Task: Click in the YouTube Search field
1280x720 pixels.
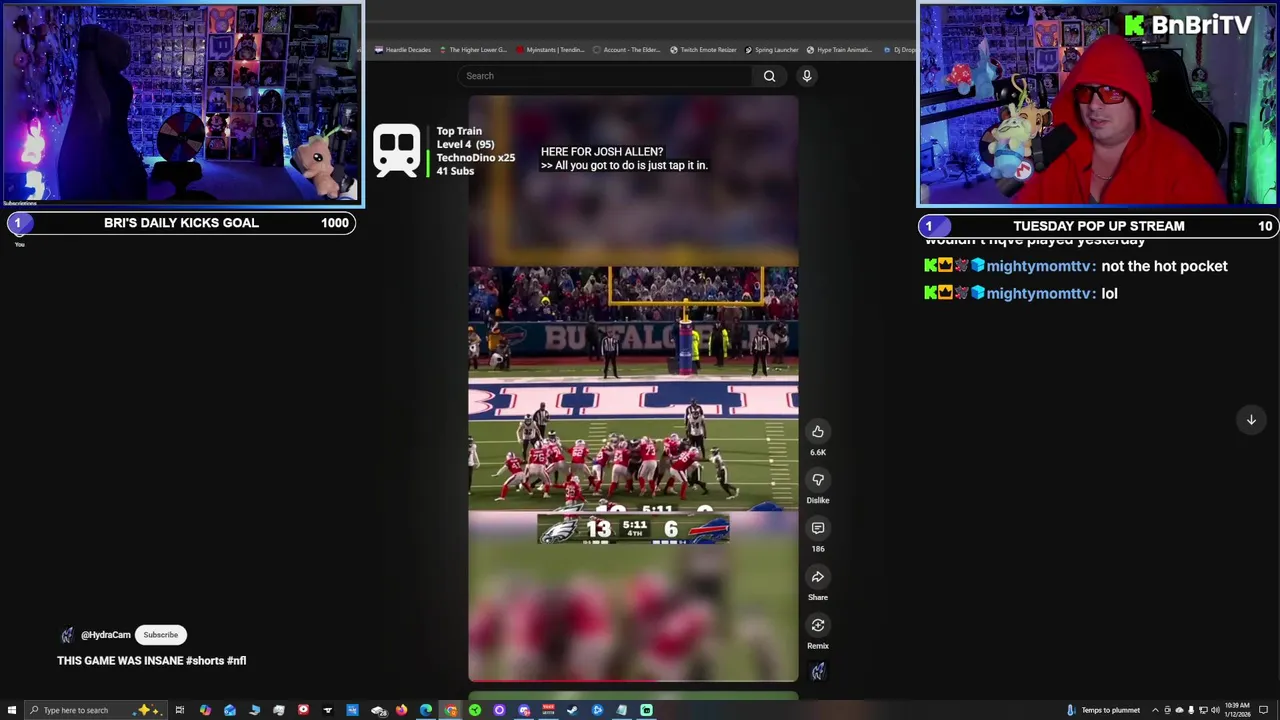Action: (x=605, y=76)
